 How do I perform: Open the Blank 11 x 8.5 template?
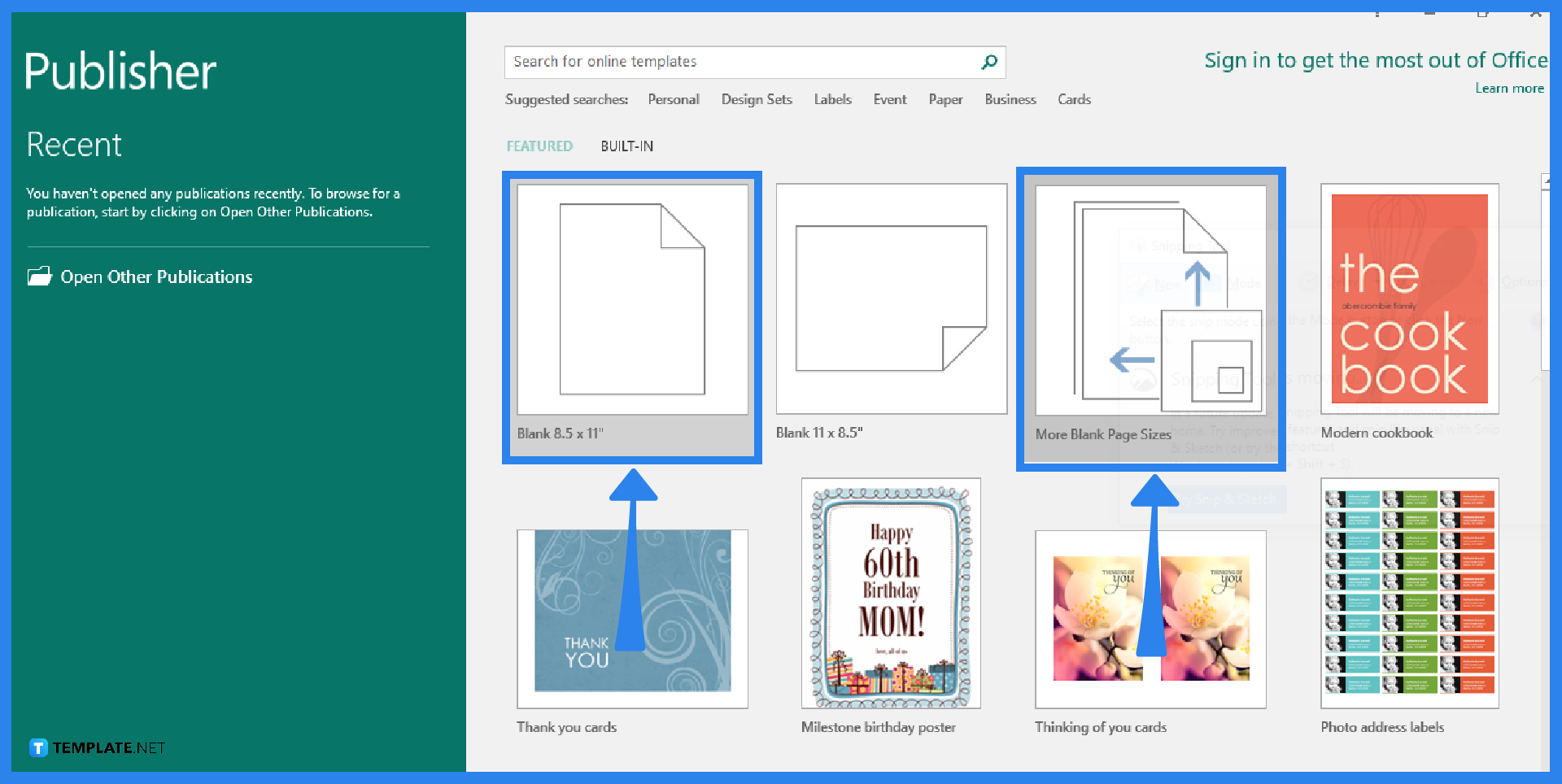pos(892,297)
